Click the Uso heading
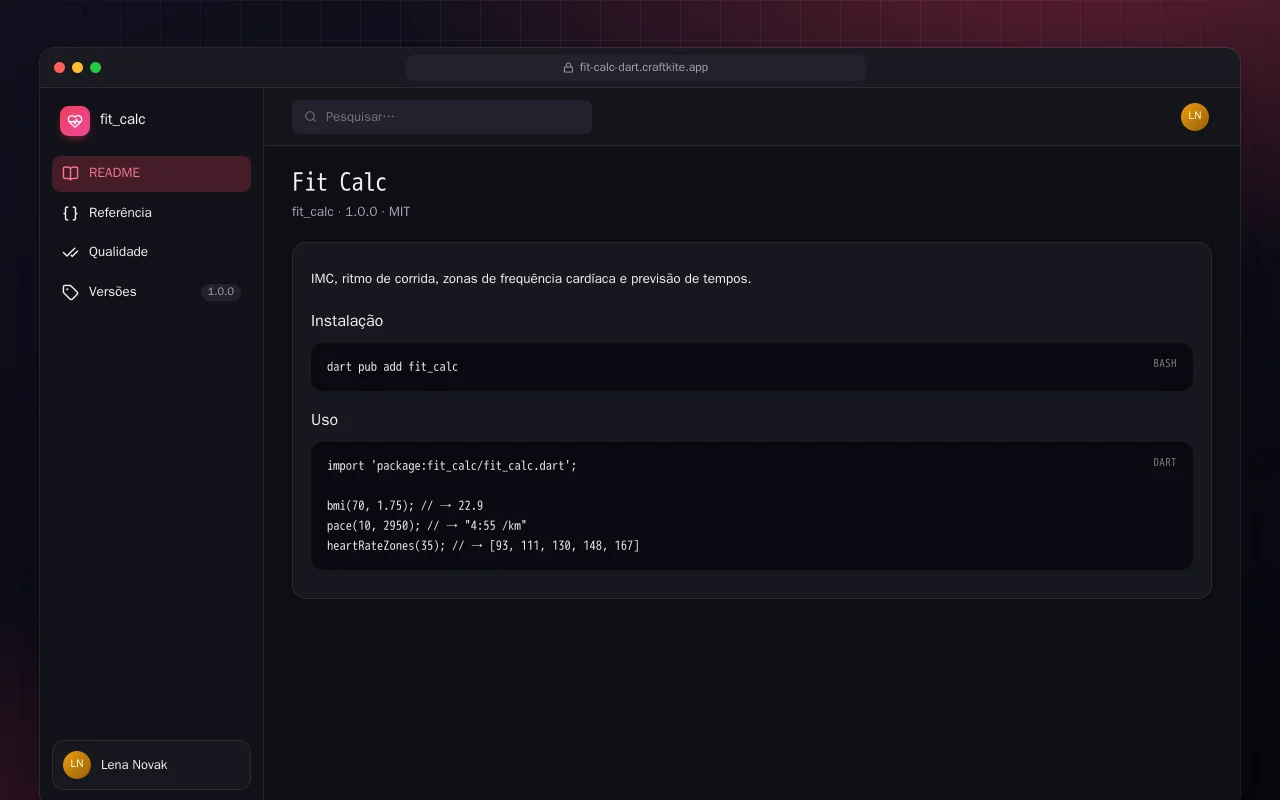The width and height of the screenshot is (1280, 800). pyautogui.click(x=324, y=420)
